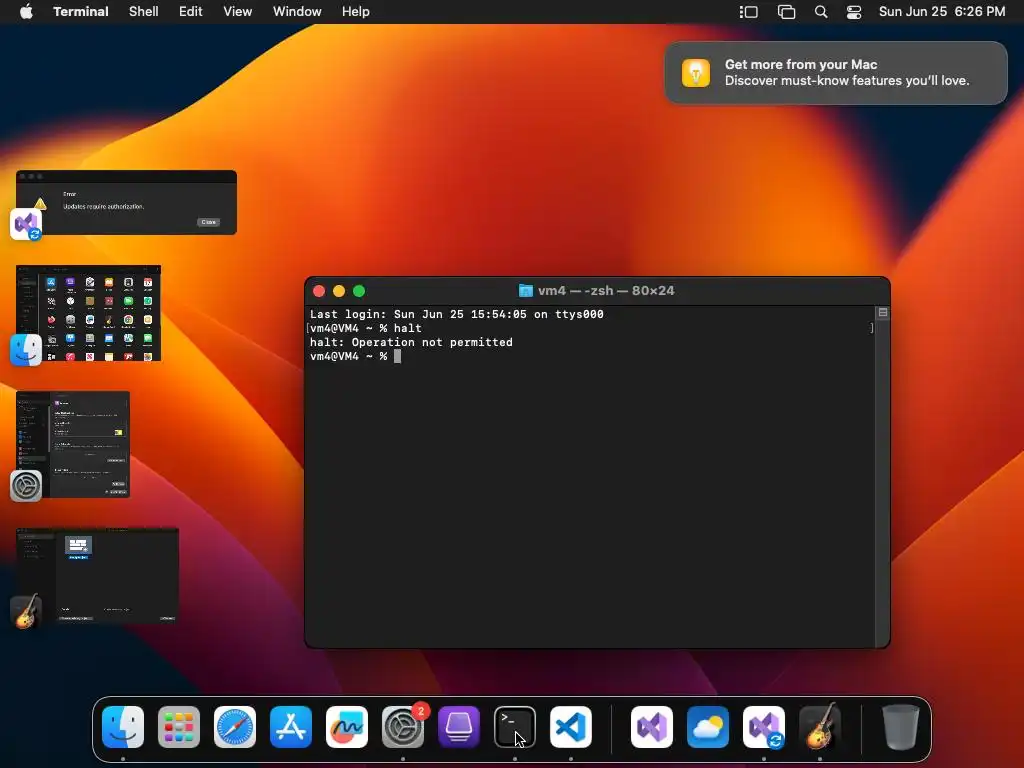This screenshot has height=768, width=1024.
Task: Open System Settings with badge in Dock
Action: (403, 727)
